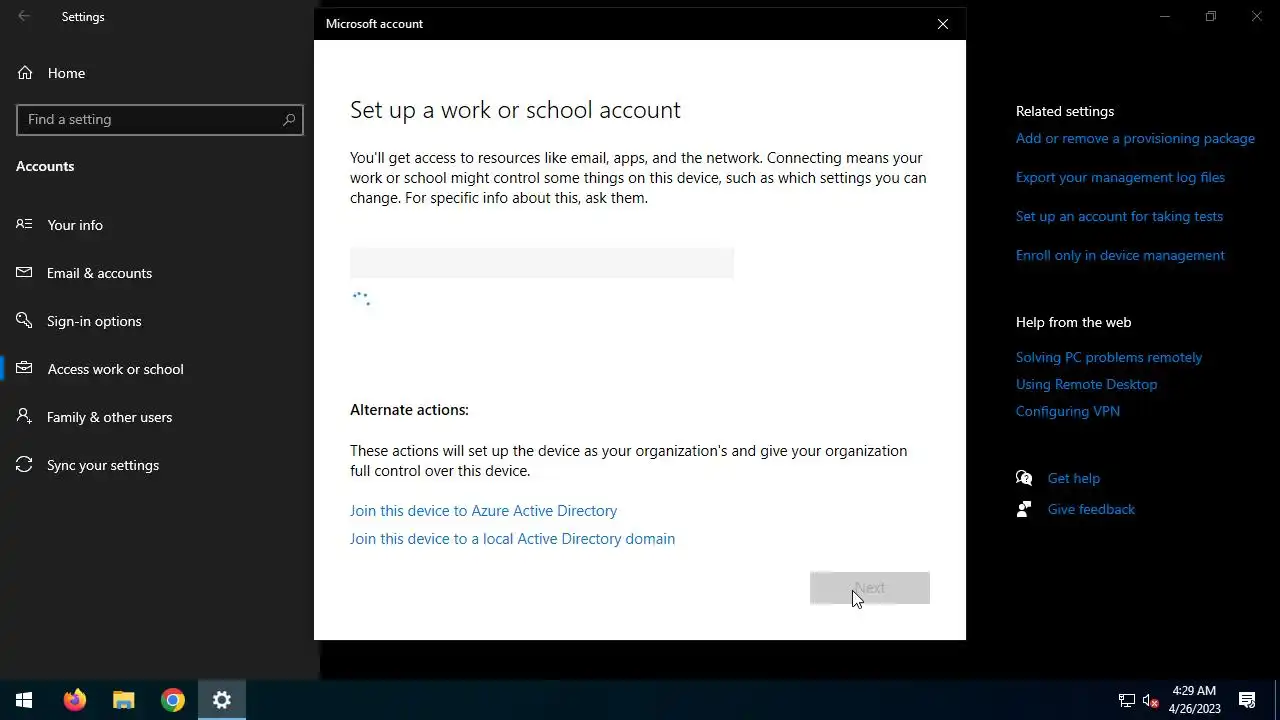Click Export your management log files
The image size is (1280, 720).
point(1120,177)
